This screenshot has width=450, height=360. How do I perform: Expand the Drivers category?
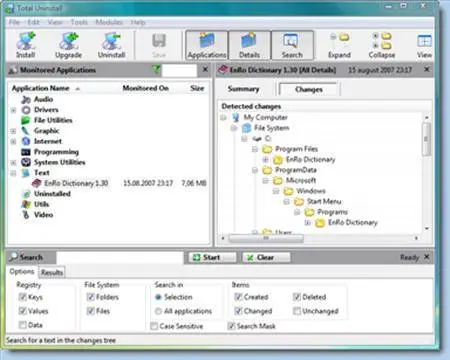point(13,110)
